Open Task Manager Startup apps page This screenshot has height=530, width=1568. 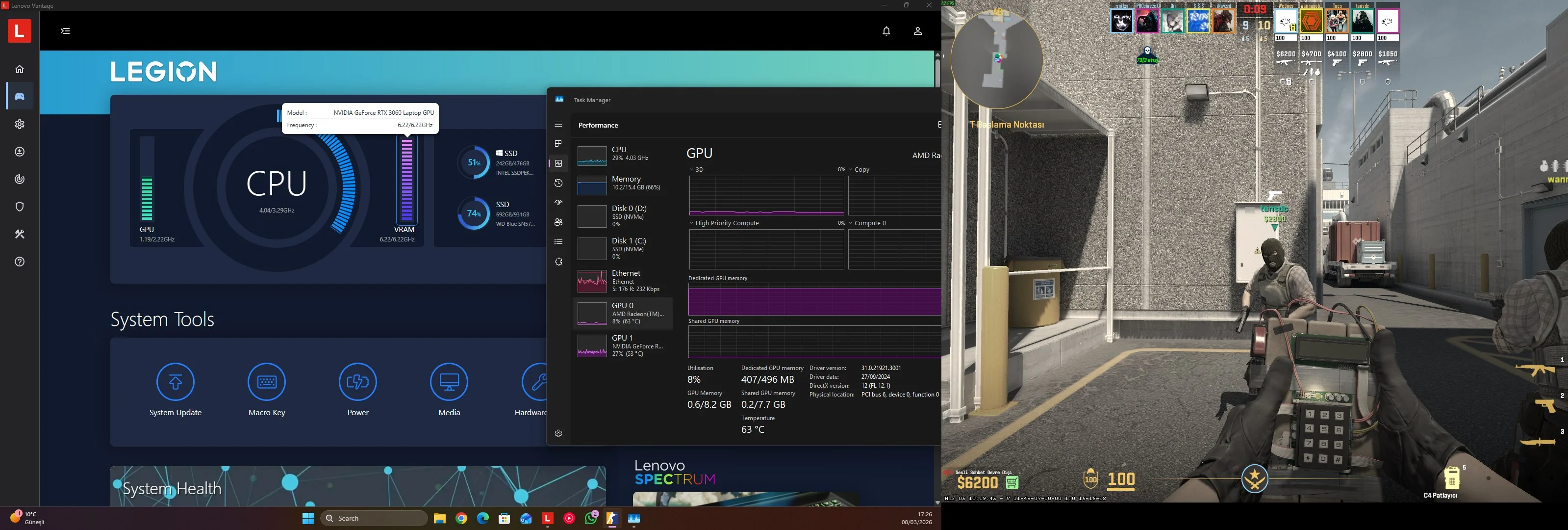[558, 202]
